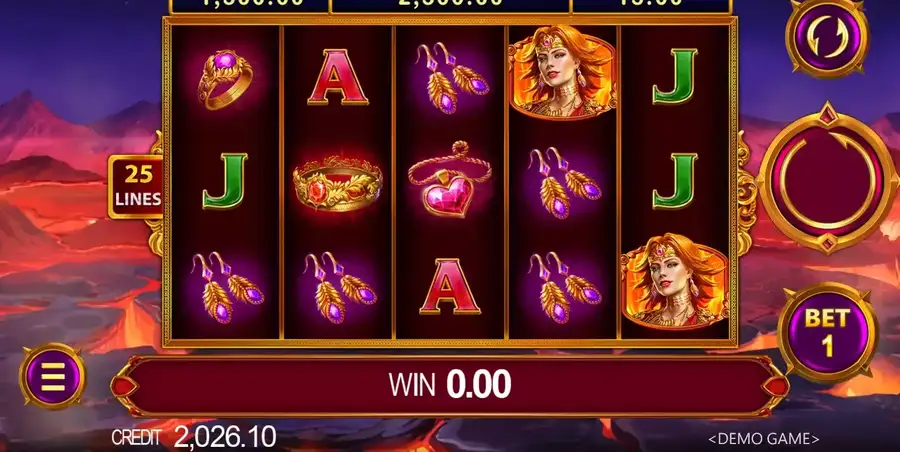Click the woman symbol on reel five
The width and height of the screenshot is (900, 452).
674,281
